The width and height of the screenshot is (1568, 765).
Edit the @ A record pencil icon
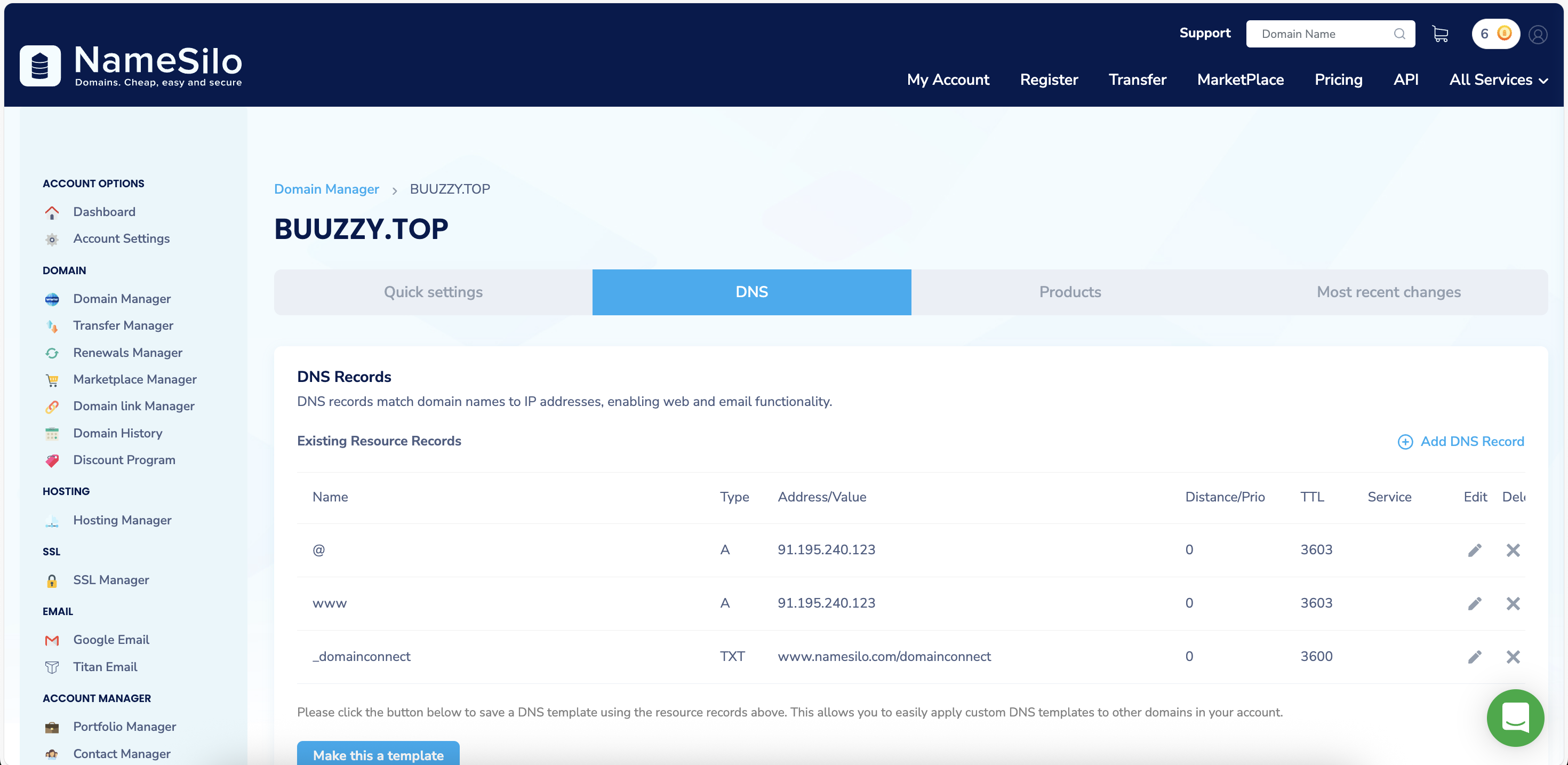pyautogui.click(x=1474, y=550)
